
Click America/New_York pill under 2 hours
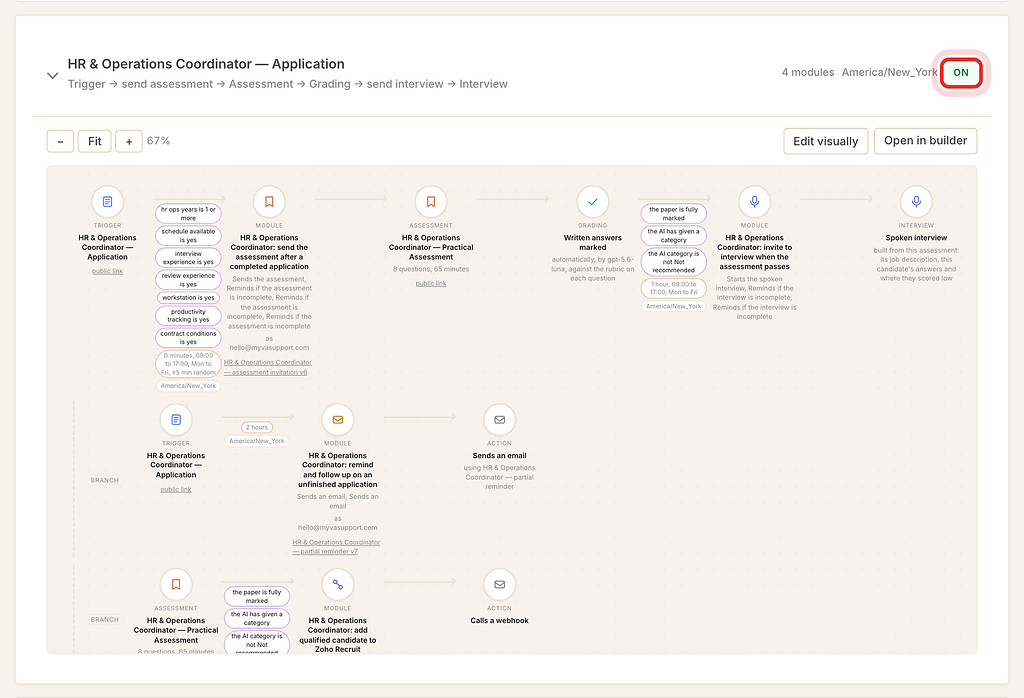(257, 441)
